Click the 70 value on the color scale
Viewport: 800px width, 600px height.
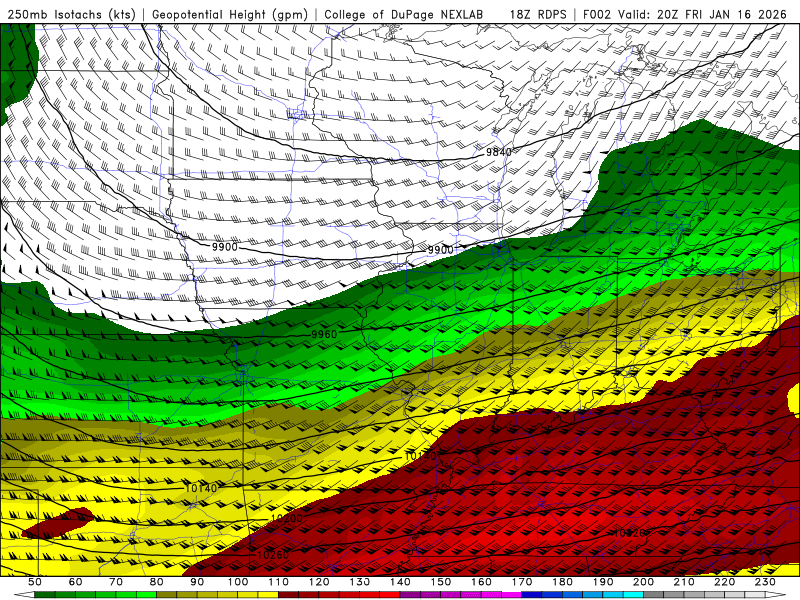(x=116, y=582)
